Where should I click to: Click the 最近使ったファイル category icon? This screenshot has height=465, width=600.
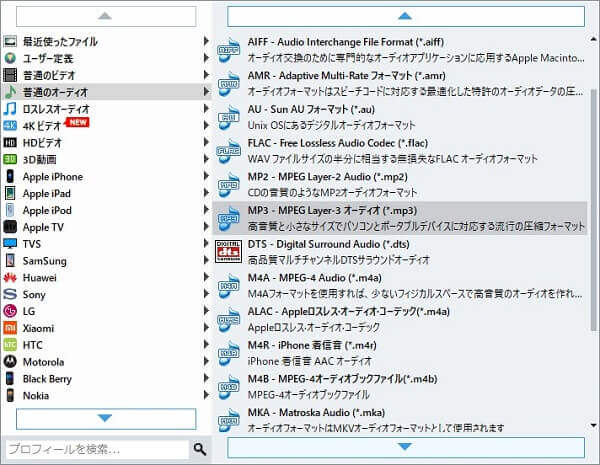[x=10, y=41]
